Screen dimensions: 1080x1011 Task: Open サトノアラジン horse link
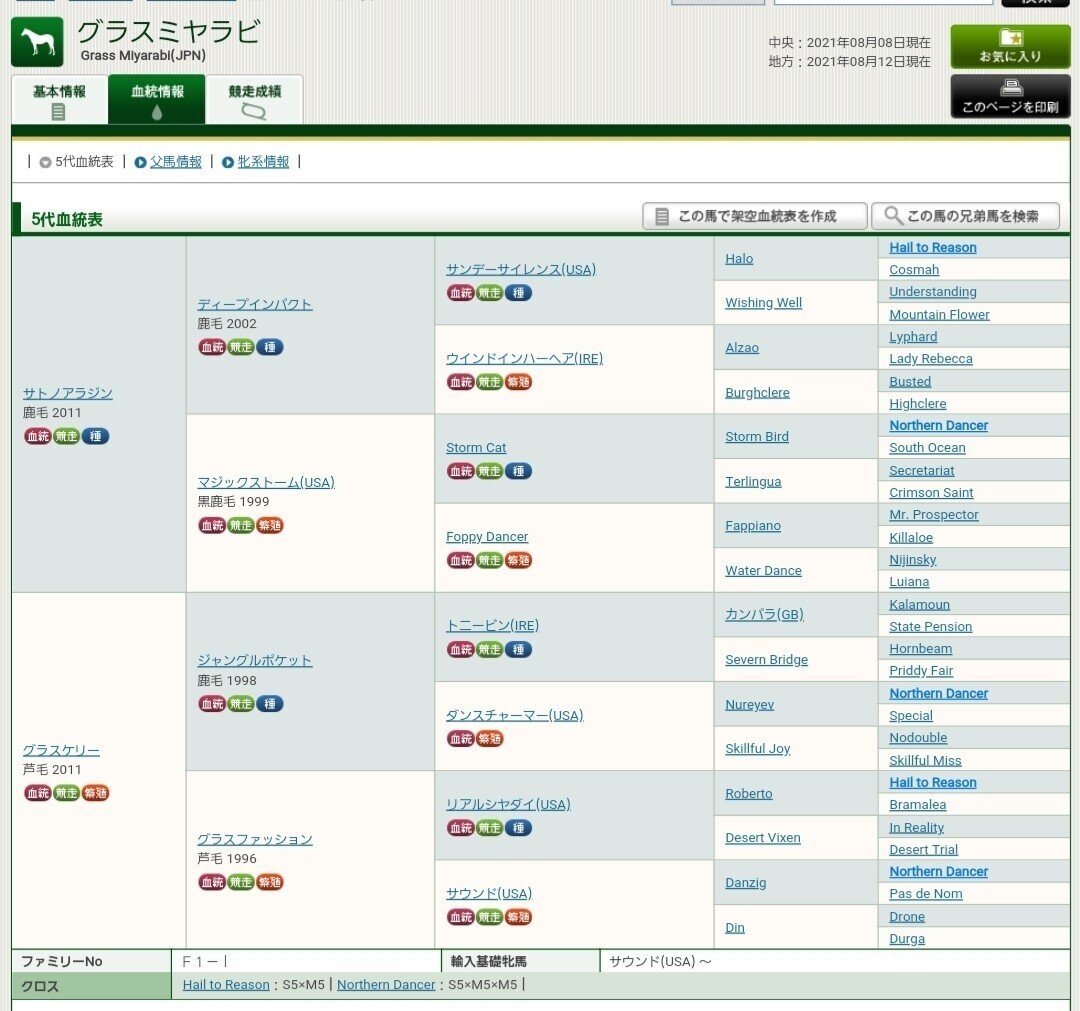pyautogui.click(x=68, y=393)
